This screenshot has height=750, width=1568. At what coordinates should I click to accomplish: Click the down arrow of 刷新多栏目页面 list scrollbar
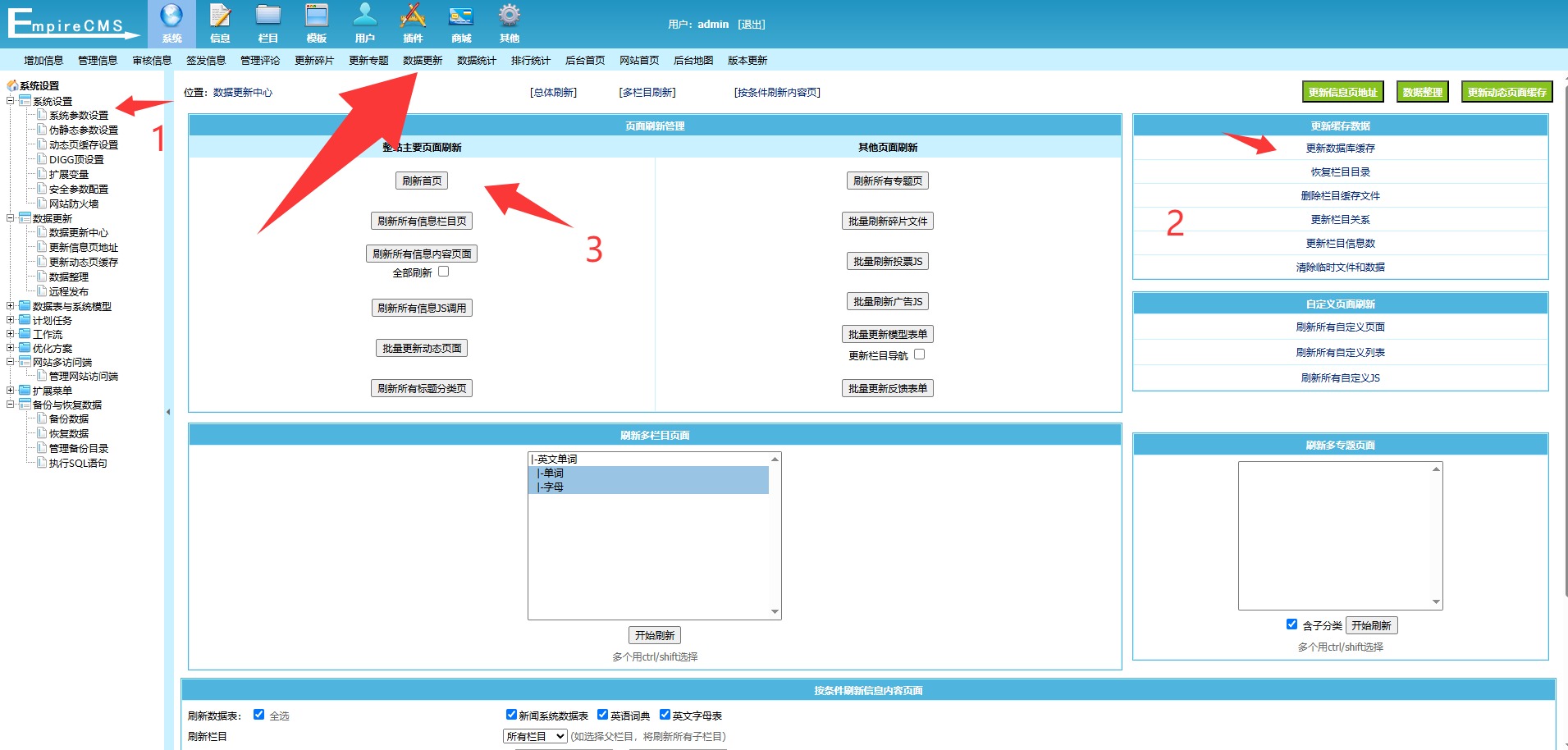(775, 612)
